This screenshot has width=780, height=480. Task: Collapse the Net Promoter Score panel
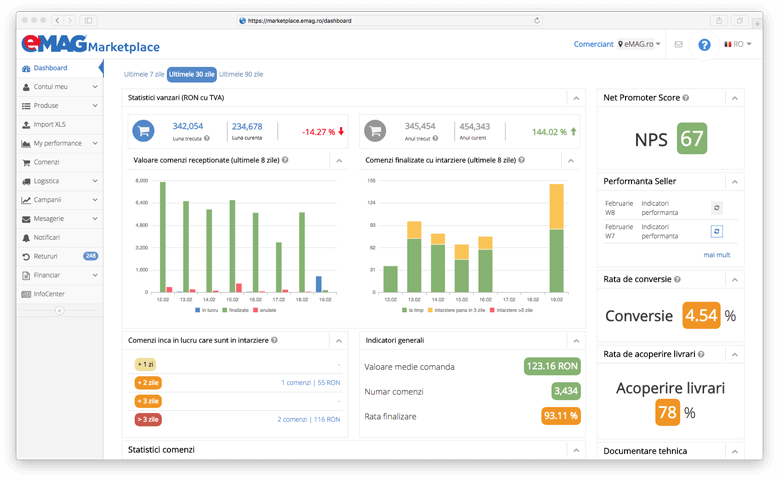pyautogui.click(x=735, y=98)
